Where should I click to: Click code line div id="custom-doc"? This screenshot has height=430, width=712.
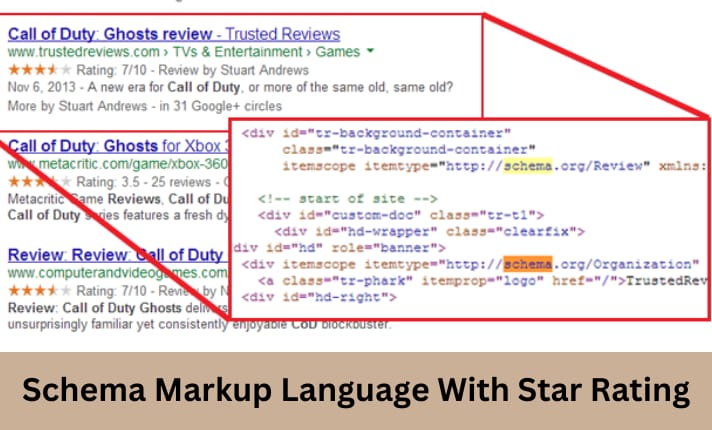[401, 215]
